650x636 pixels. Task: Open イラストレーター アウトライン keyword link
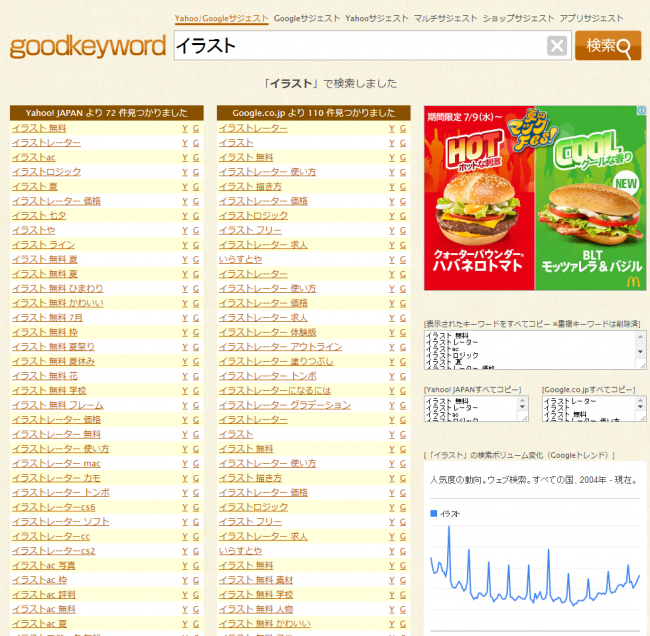coord(281,347)
